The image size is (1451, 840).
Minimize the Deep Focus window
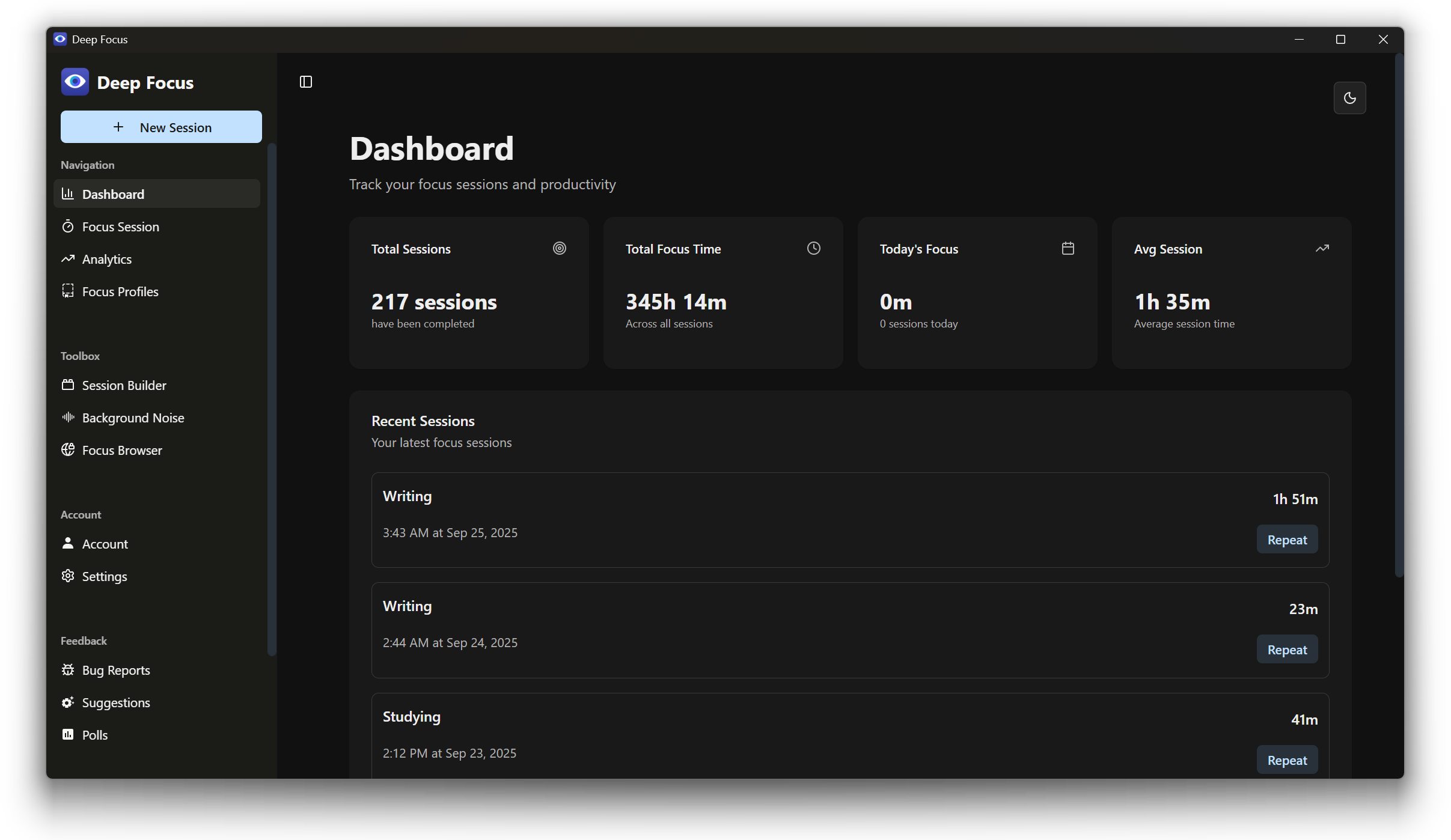tap(1299, 39)
